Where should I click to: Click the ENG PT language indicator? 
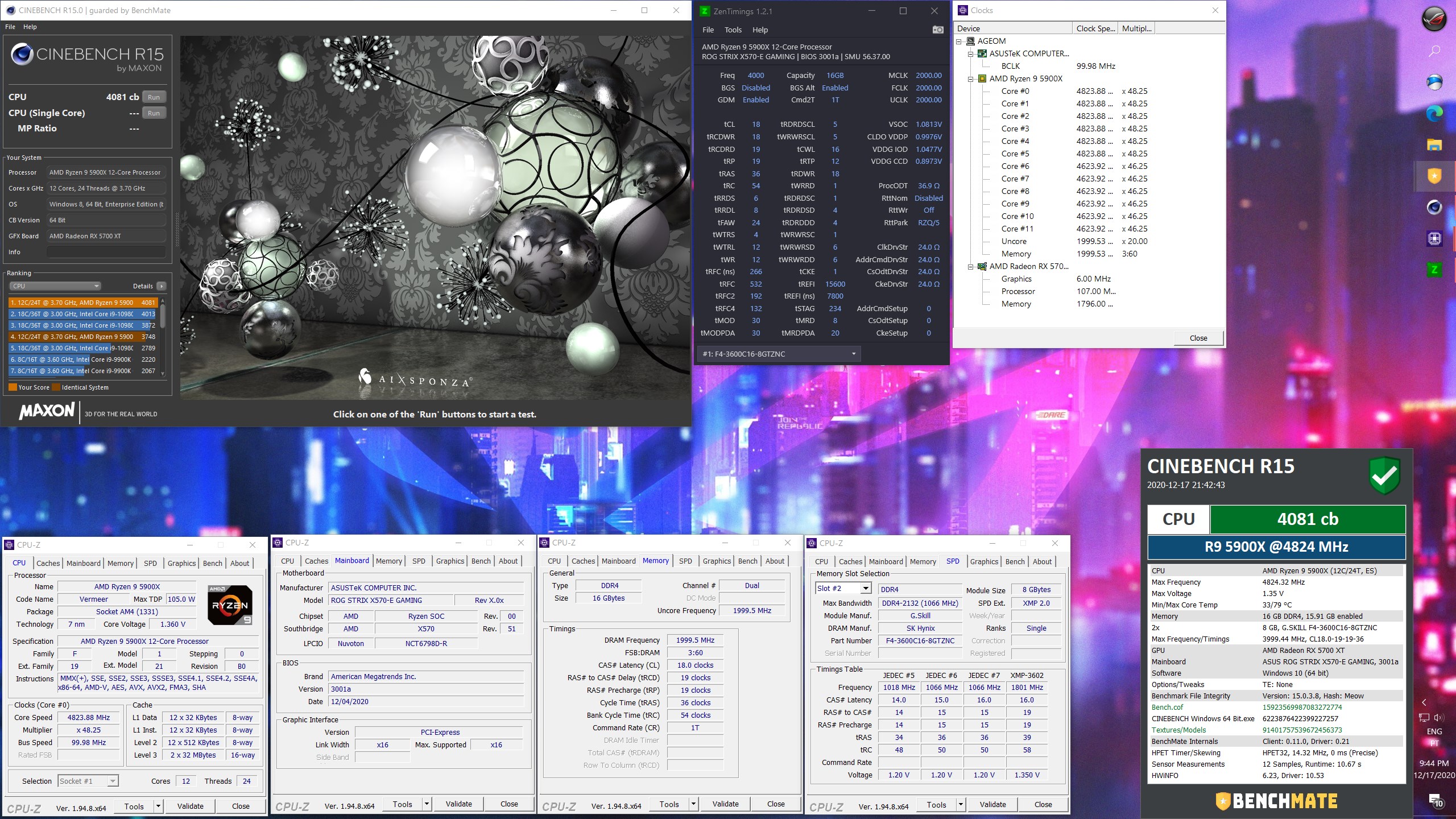click(x=1434, y=737)
